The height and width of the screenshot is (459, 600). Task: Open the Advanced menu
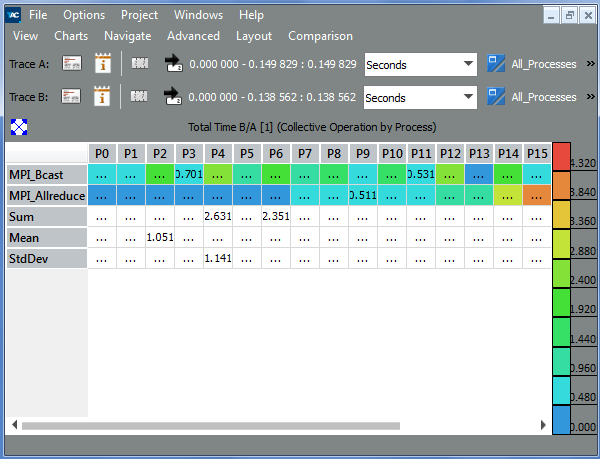[193, 36]
